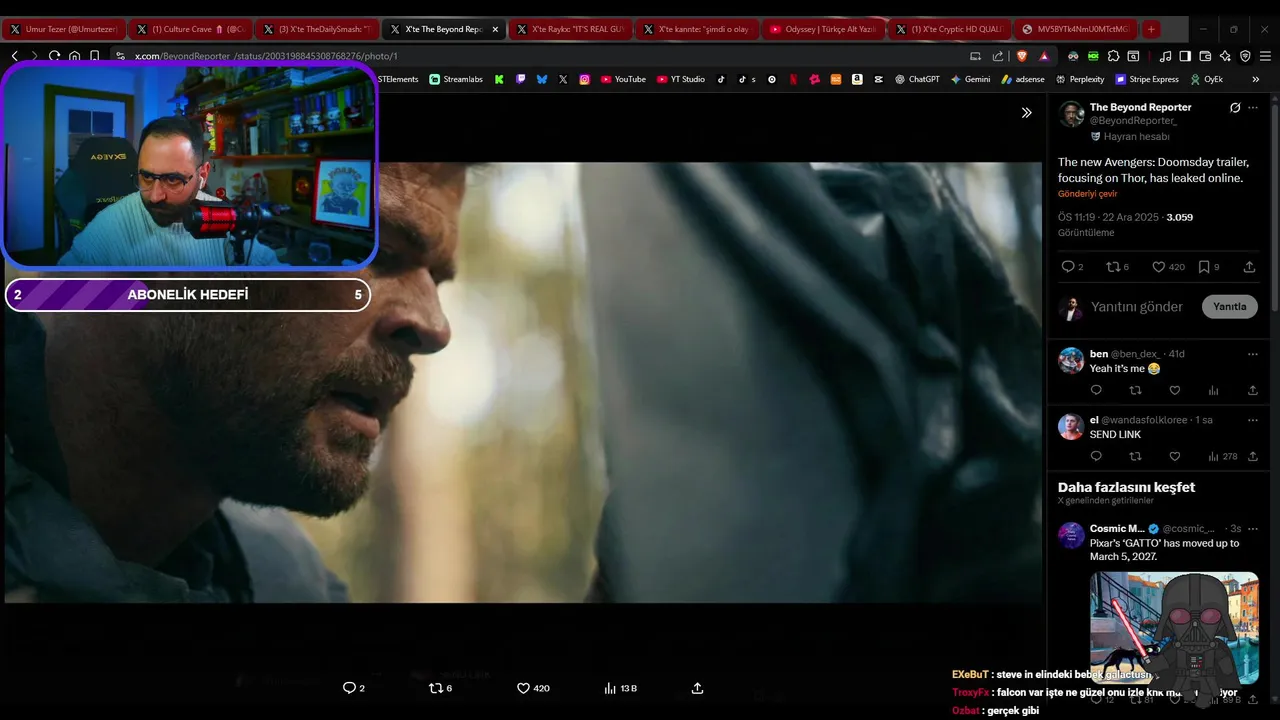Open the Perplexity bookmark
Image resolution: width=1280 pixels, height=720 pixels.
[x=1080, y=79]
